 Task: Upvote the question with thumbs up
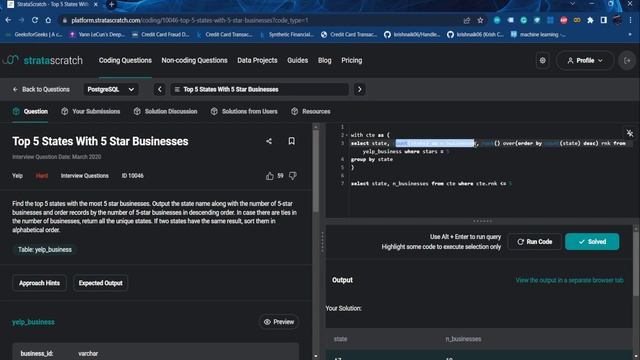[x=269, y=176]
